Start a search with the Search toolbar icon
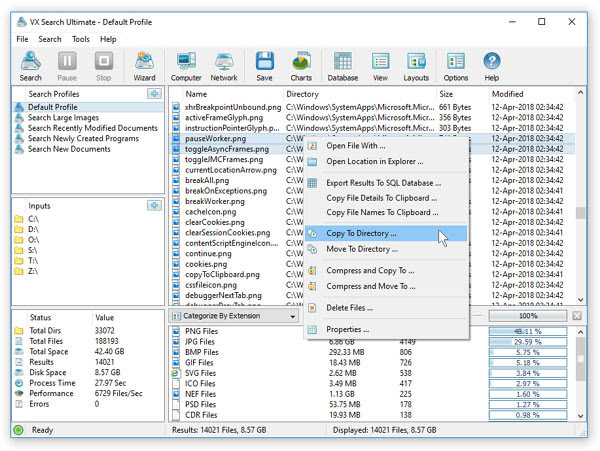600x451 pixels. [31, 66]
